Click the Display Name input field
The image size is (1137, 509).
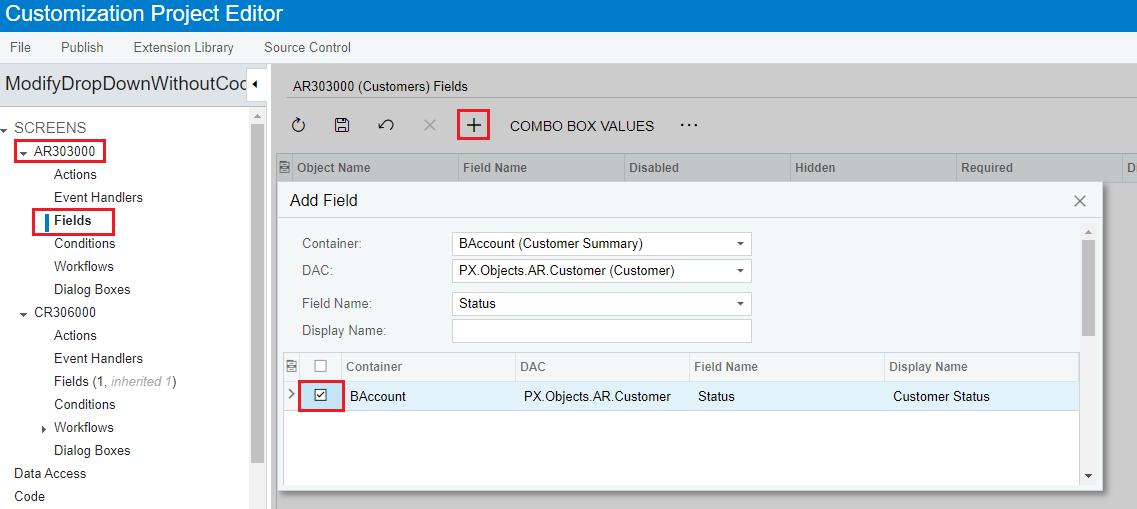pyautogui.click(x=601, y=331)
